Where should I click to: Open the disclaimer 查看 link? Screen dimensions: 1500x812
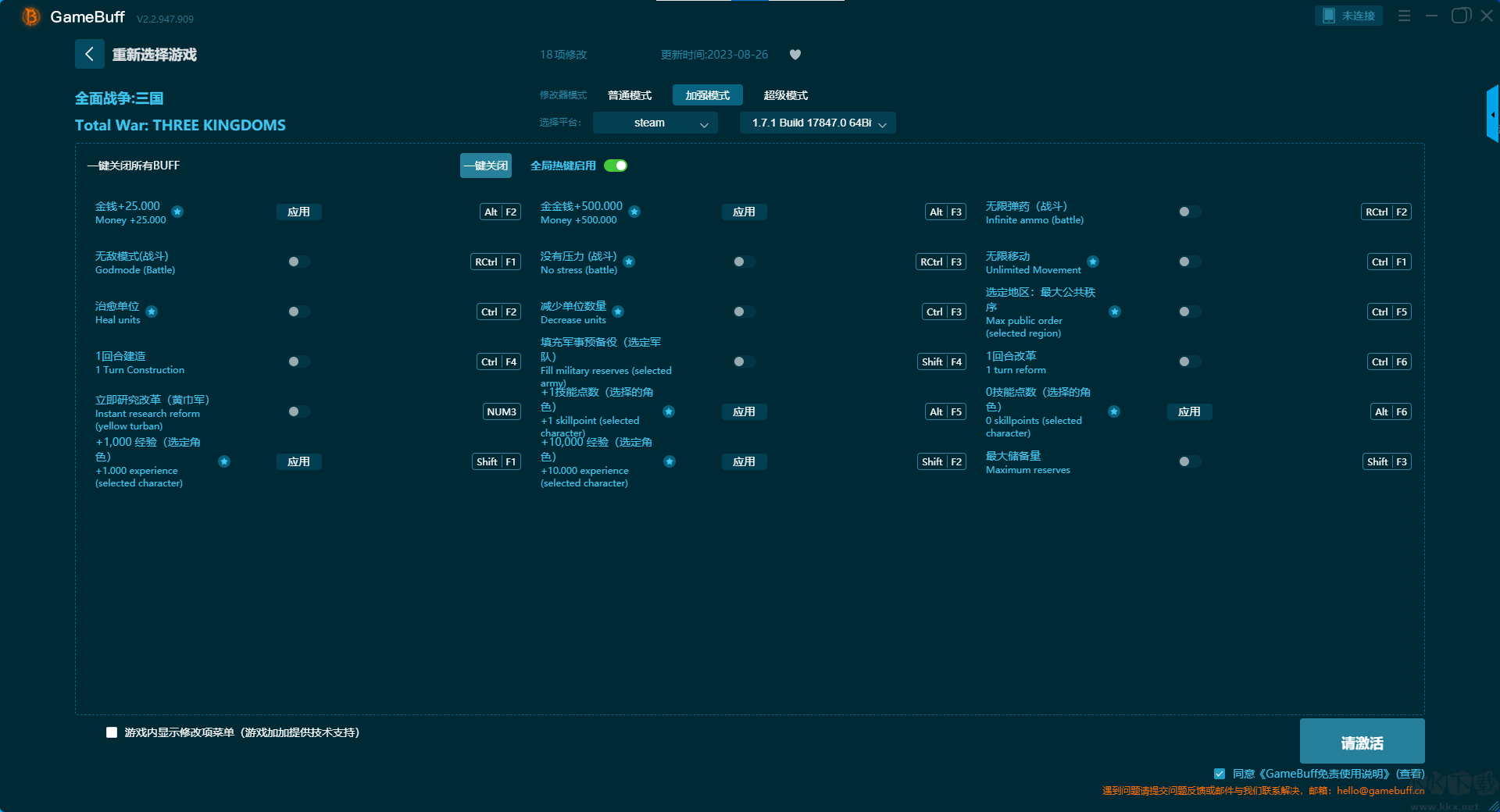coord(1410,774)
